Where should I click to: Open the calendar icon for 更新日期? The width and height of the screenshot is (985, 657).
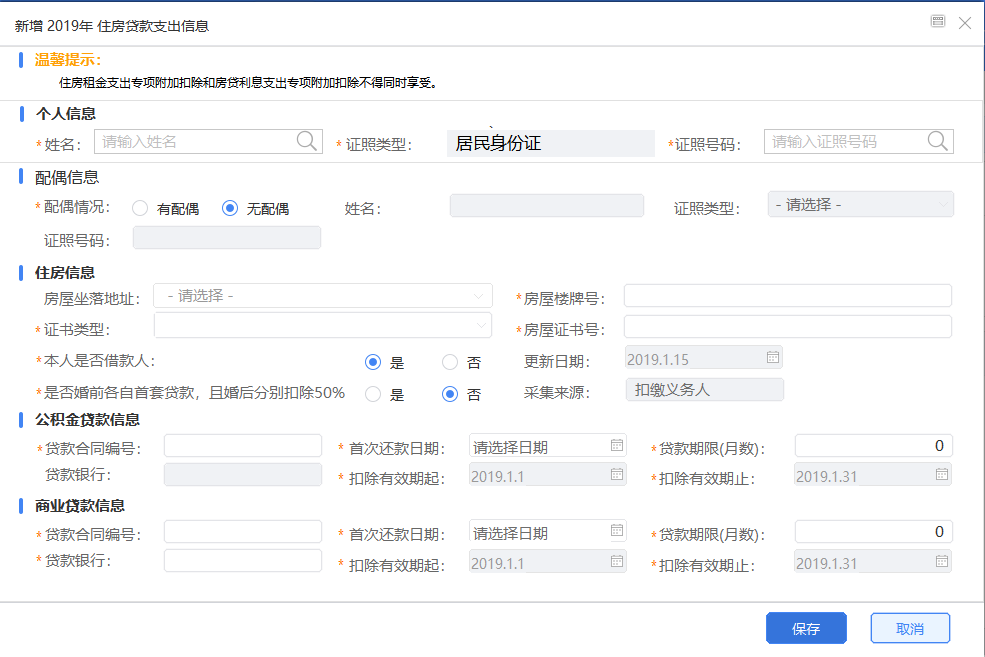coord(773,357)
